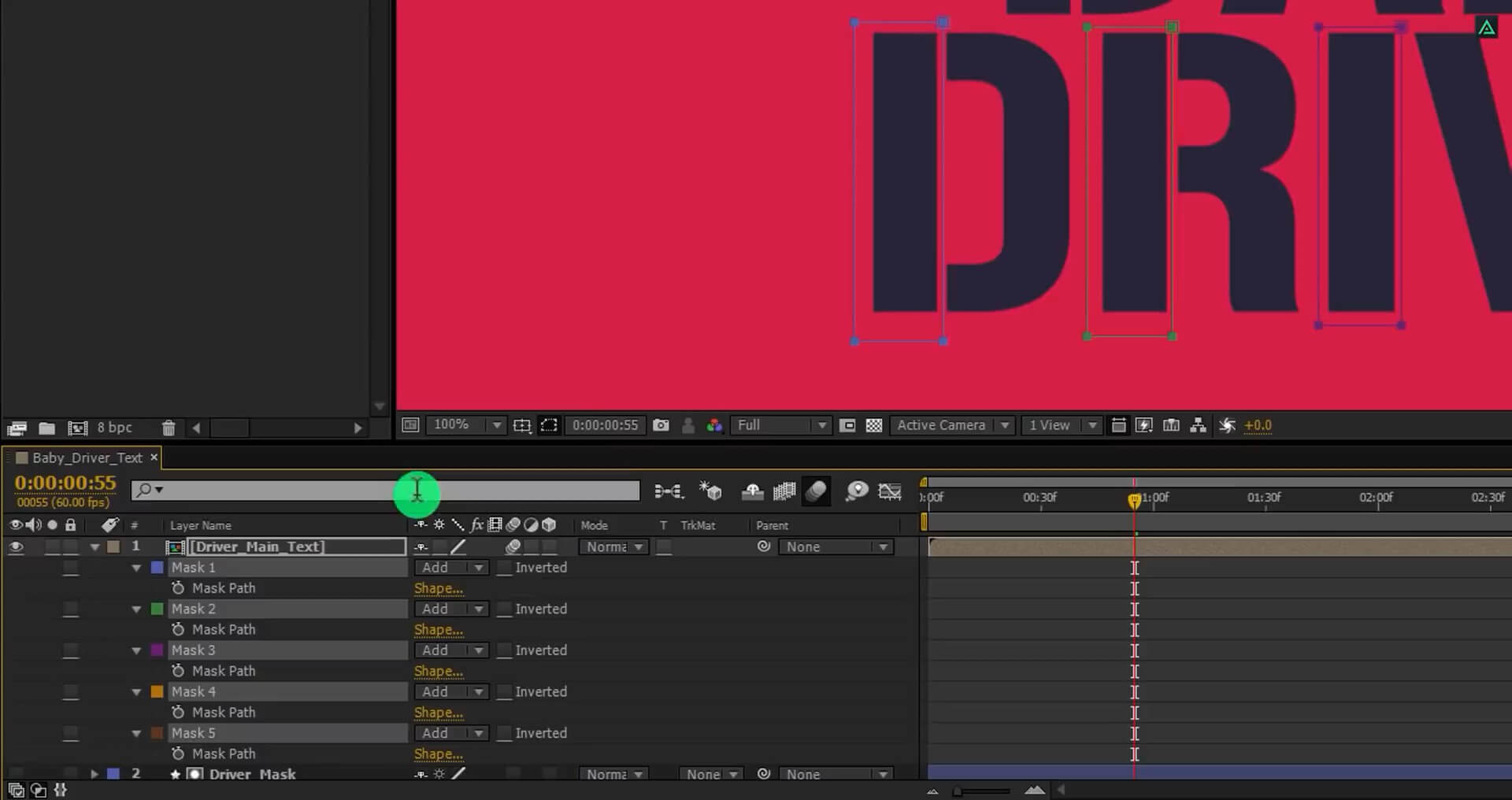This screenshot has width=1512, height=800.
Task: Click viewer timecode 0:00:00:55 button
Action: (605, 425)
